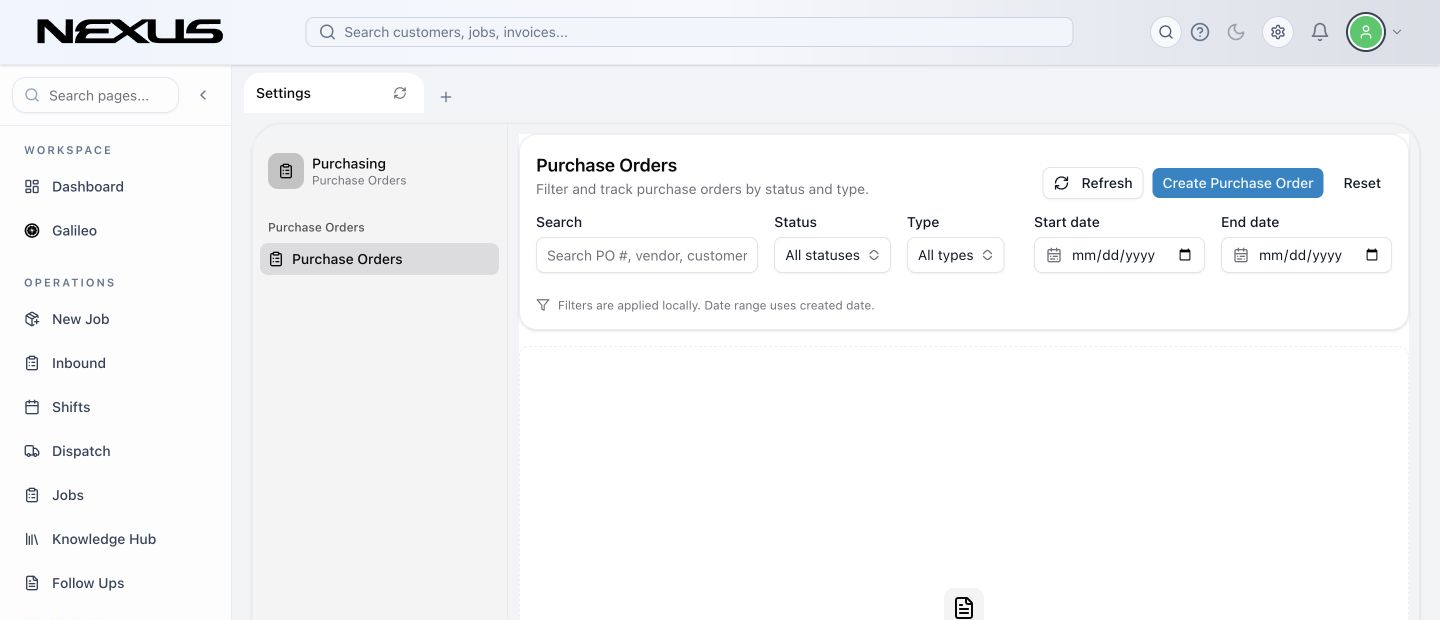Click the empty-state document icon

click(x=964, y=607)
